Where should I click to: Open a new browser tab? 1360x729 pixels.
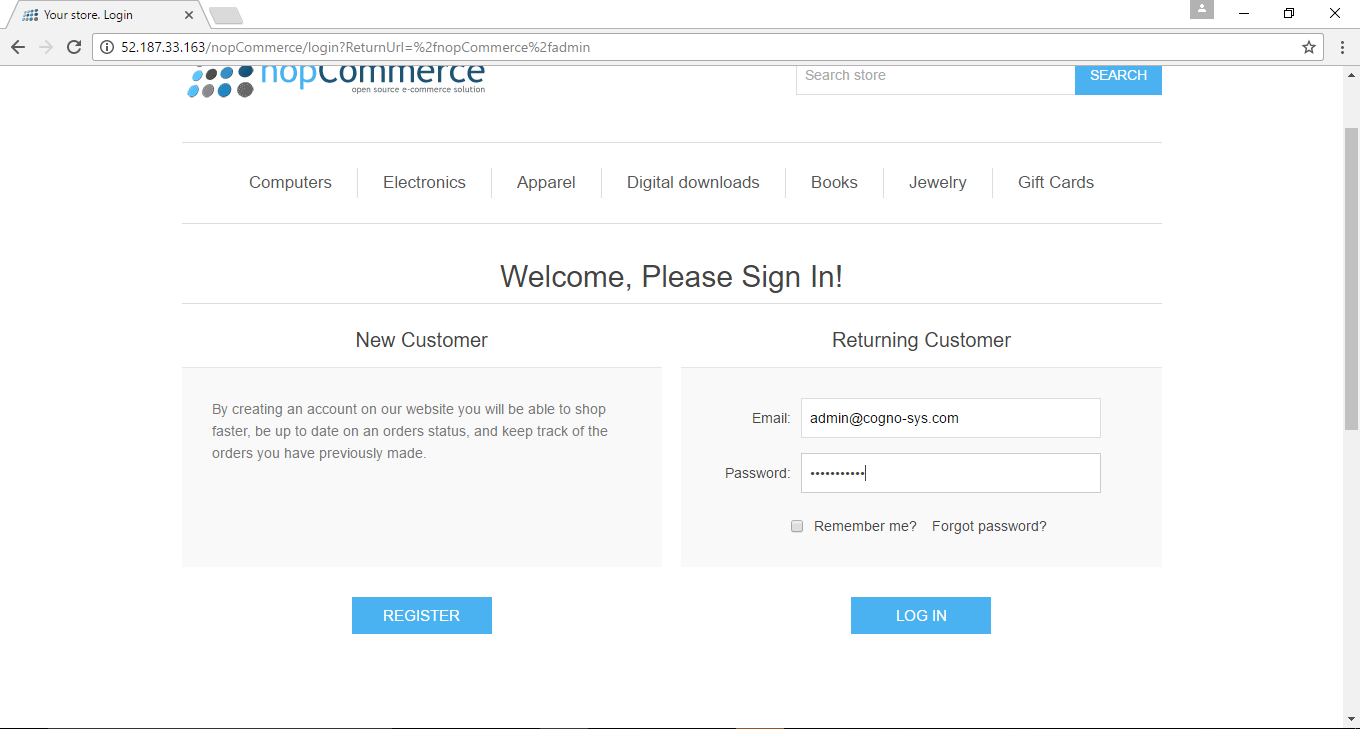(226, 15)
